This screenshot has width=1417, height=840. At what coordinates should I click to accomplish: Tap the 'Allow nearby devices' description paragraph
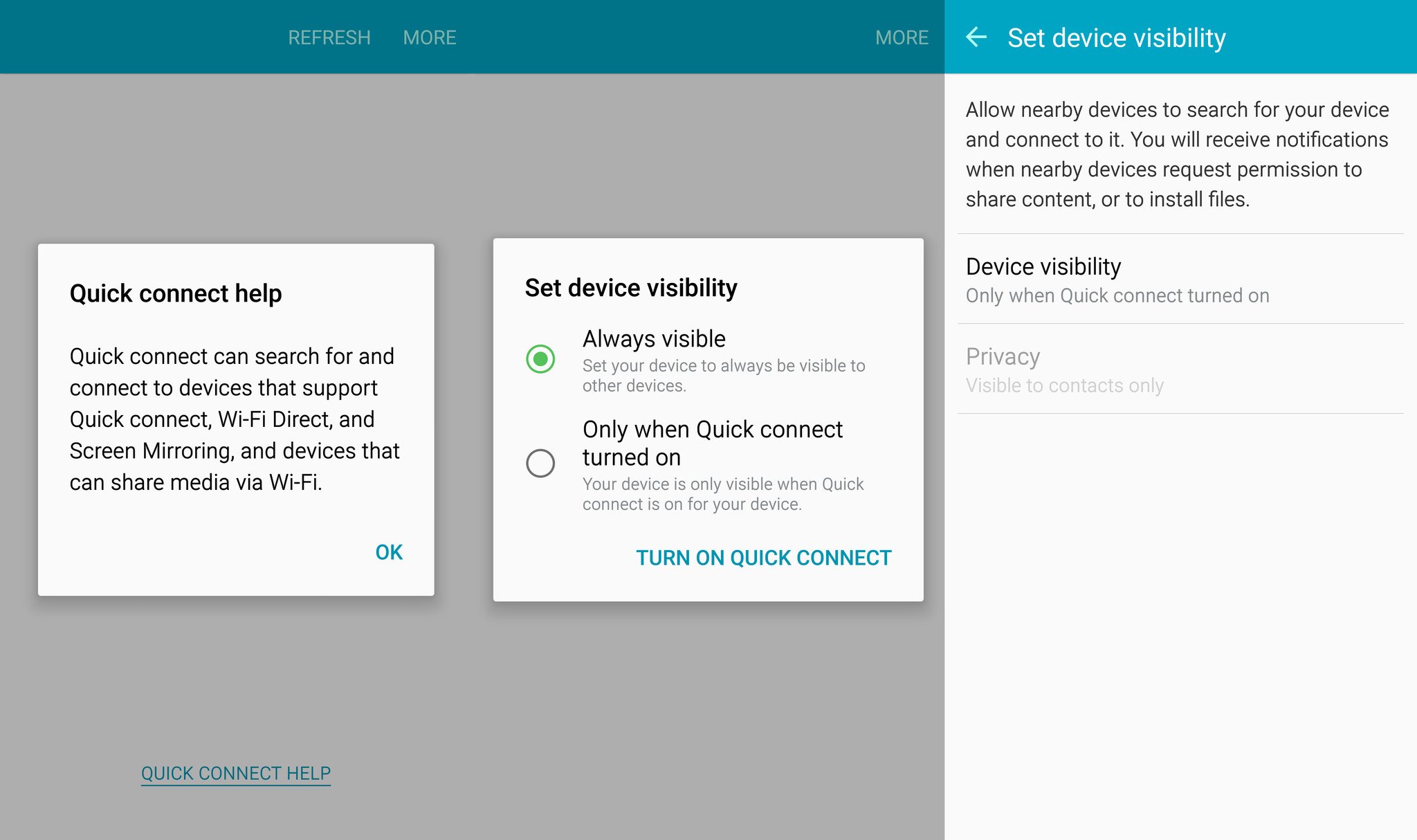point(1177,154)
